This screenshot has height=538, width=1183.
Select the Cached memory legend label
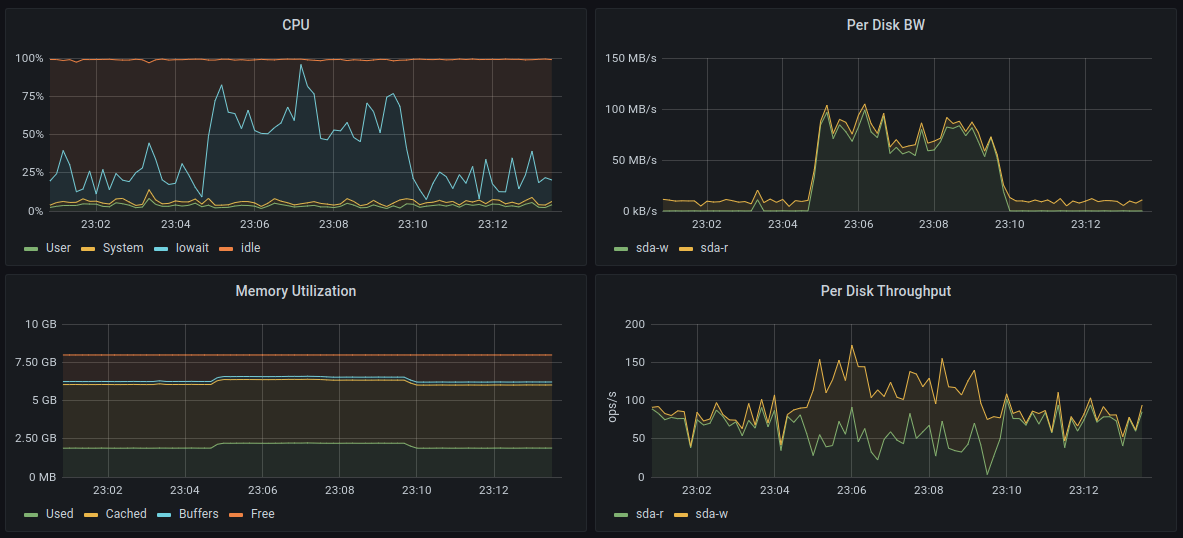[126, 514]
